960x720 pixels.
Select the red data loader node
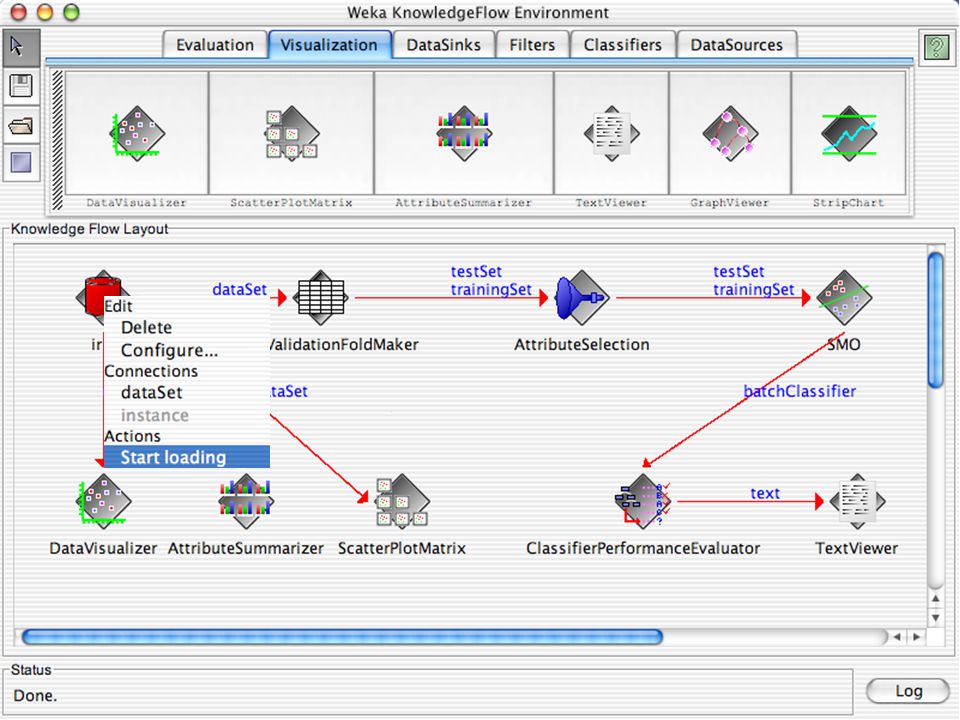click(99, 293)
